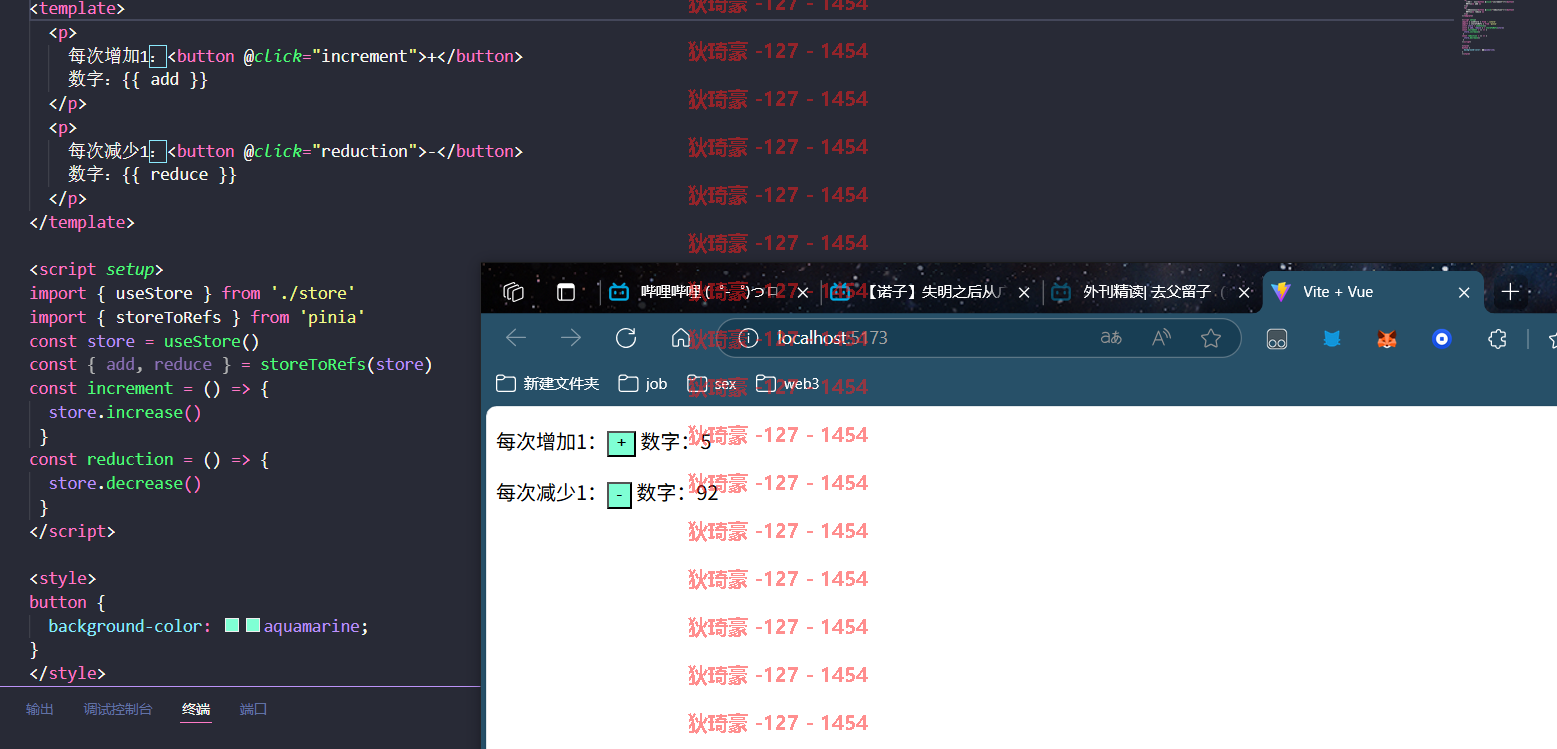Open a new browser tab
The image size is (1557, 749).
coord(1511,292)
